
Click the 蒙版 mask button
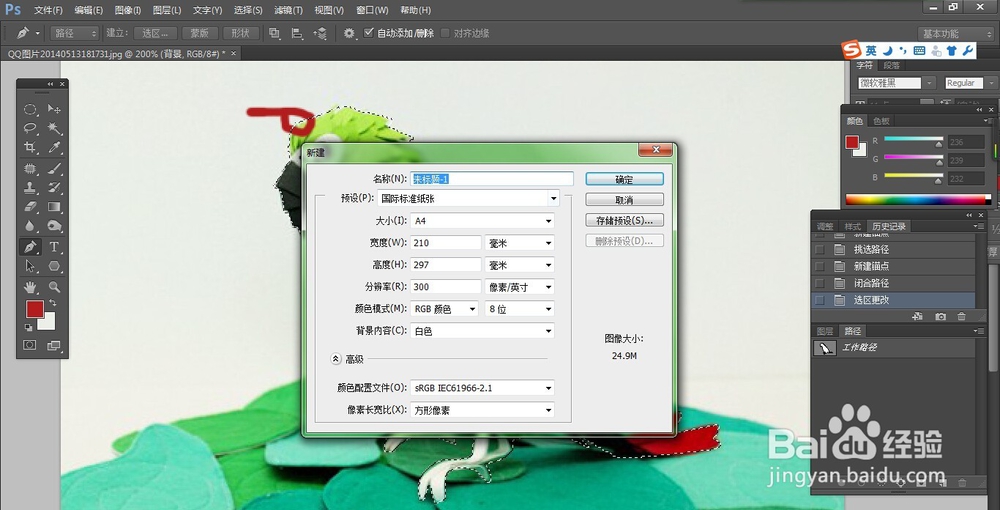(200, 33)
